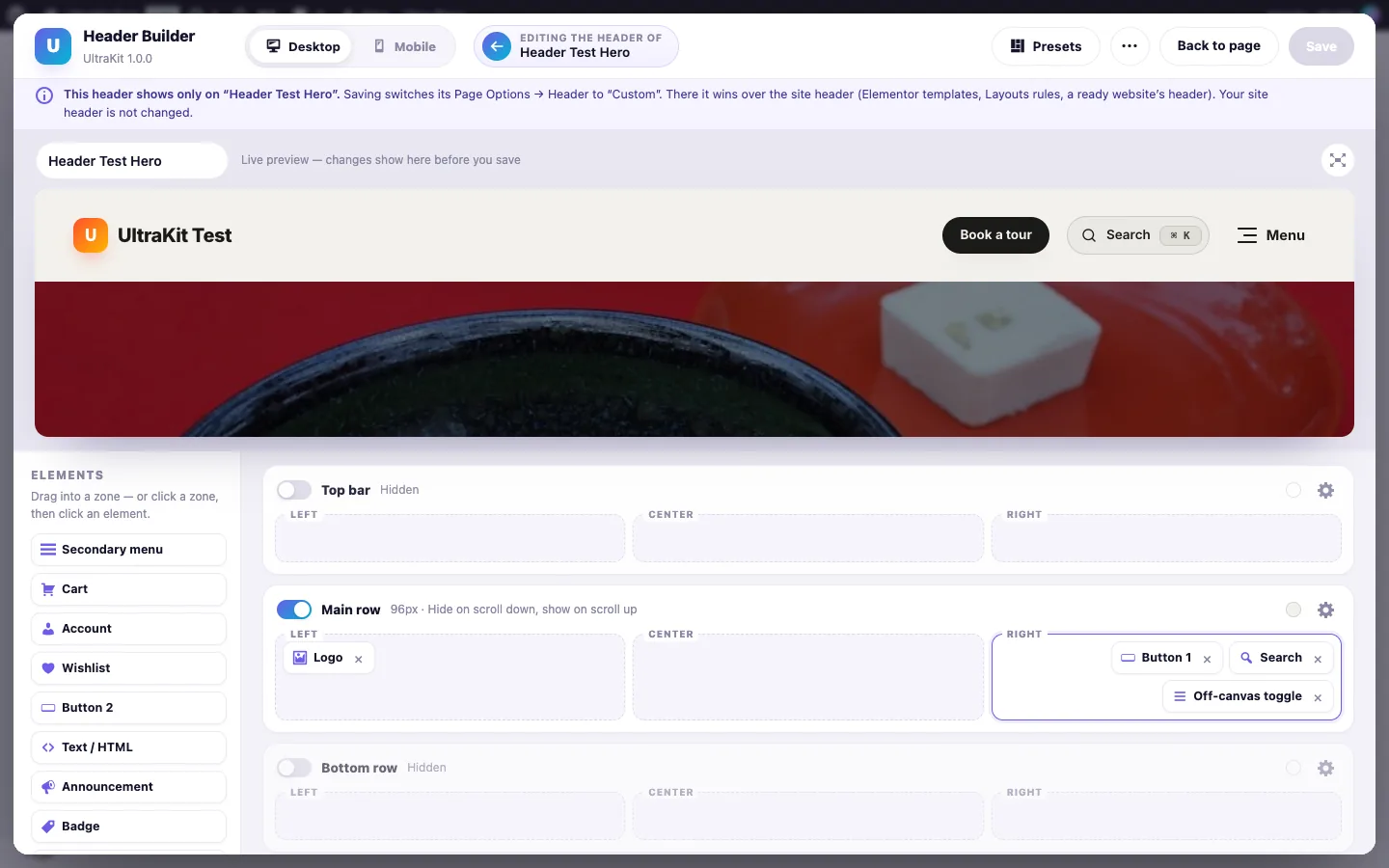Switch to the Mobile view tab

tap(405, 46)
